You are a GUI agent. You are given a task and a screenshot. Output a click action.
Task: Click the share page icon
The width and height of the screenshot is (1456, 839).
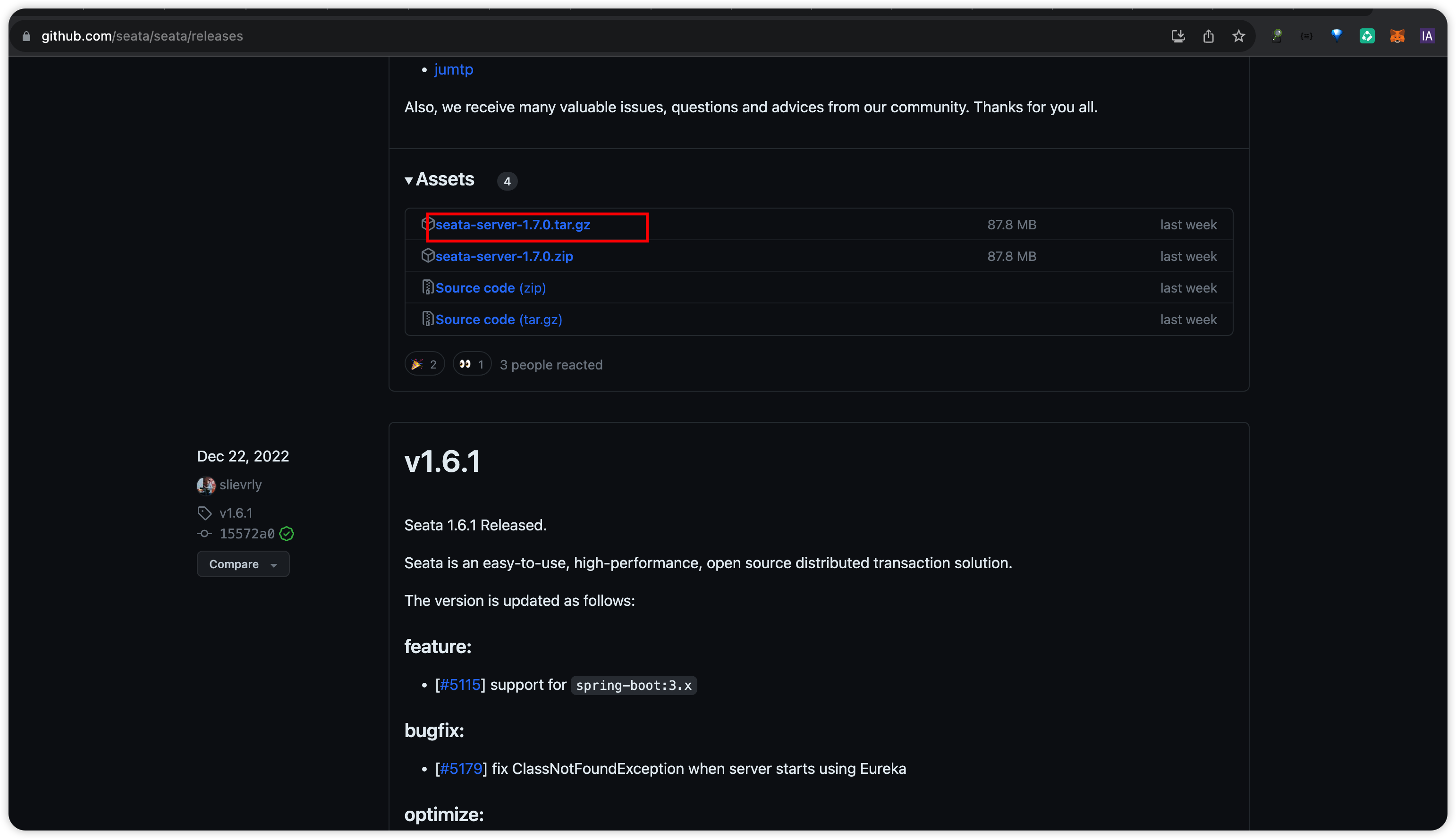coord(1208,36)
